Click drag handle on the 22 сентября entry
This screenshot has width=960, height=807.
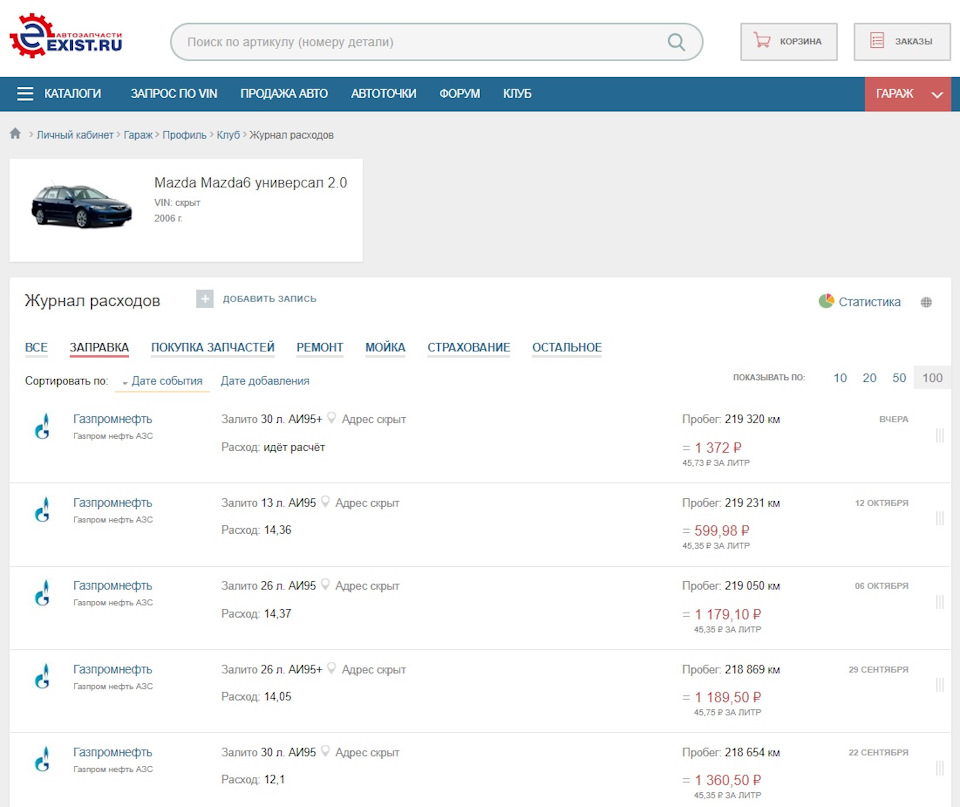coord(939,768)
